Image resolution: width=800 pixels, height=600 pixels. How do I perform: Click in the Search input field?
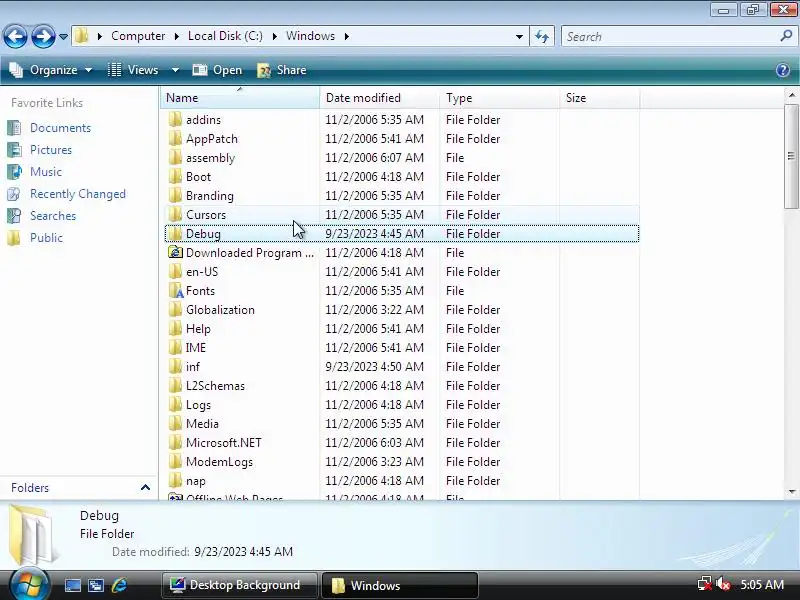point(669,36)
